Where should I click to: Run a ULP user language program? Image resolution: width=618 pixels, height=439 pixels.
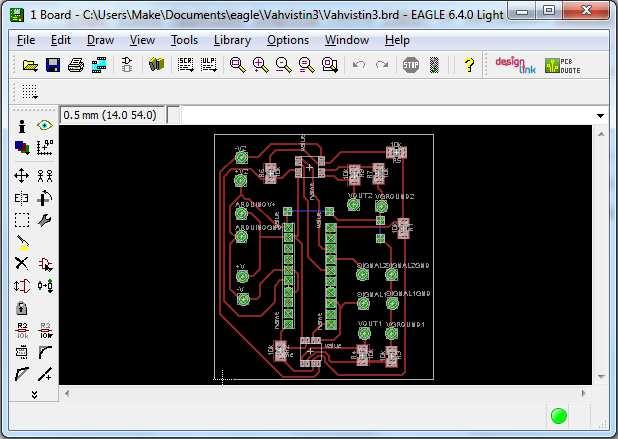click(x=208, y=65)
